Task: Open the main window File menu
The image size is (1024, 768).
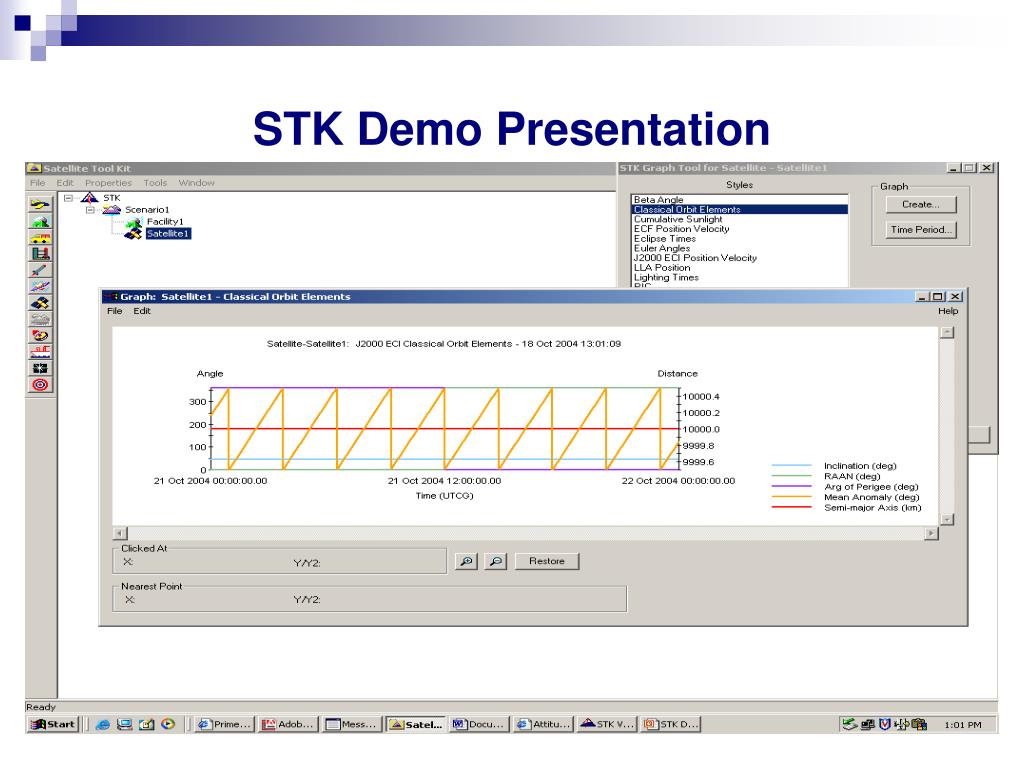Action: (38, 183)
